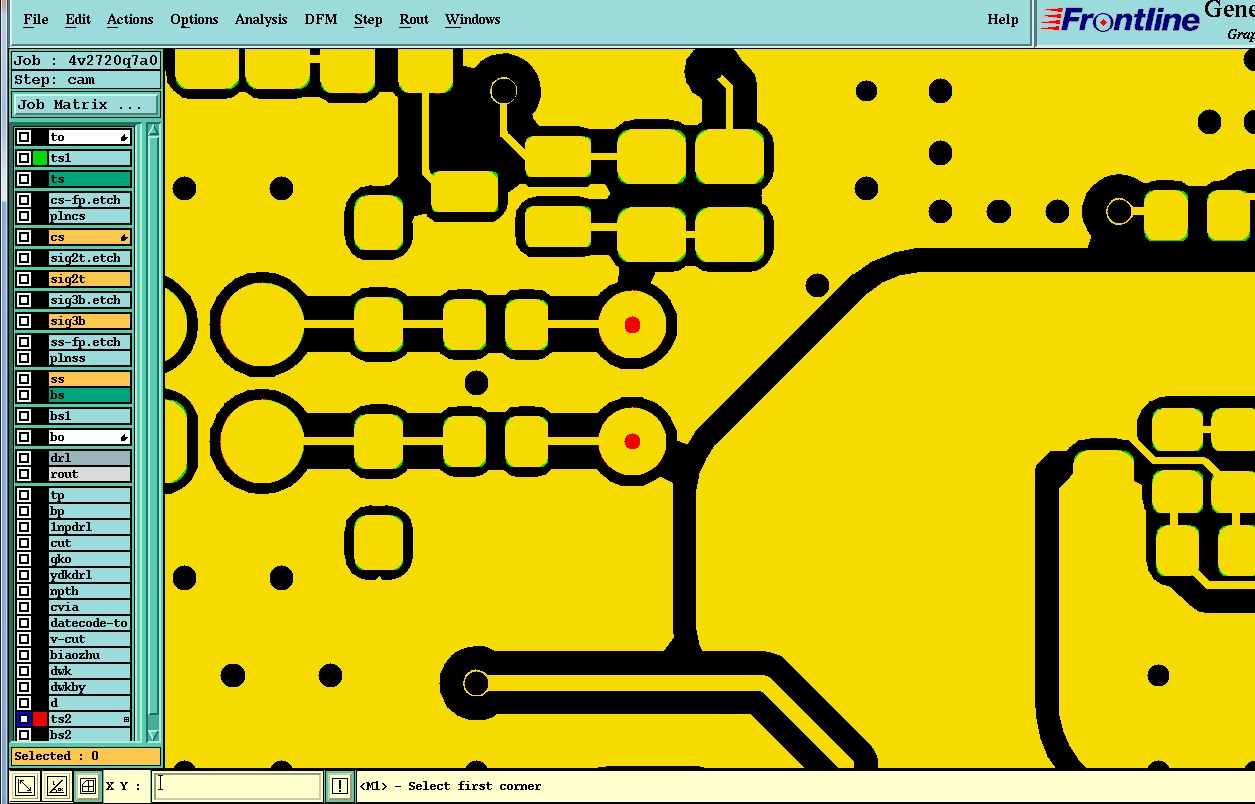Click the angle/snap icon beside zoom icon
1255x804 pixels.
57,786
